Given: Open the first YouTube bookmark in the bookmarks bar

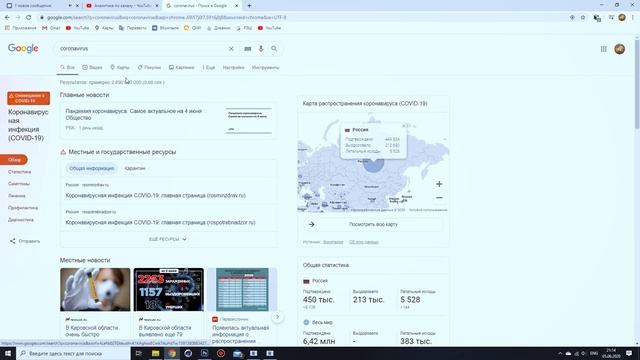Looking at the screenshot, I should 77,28.
